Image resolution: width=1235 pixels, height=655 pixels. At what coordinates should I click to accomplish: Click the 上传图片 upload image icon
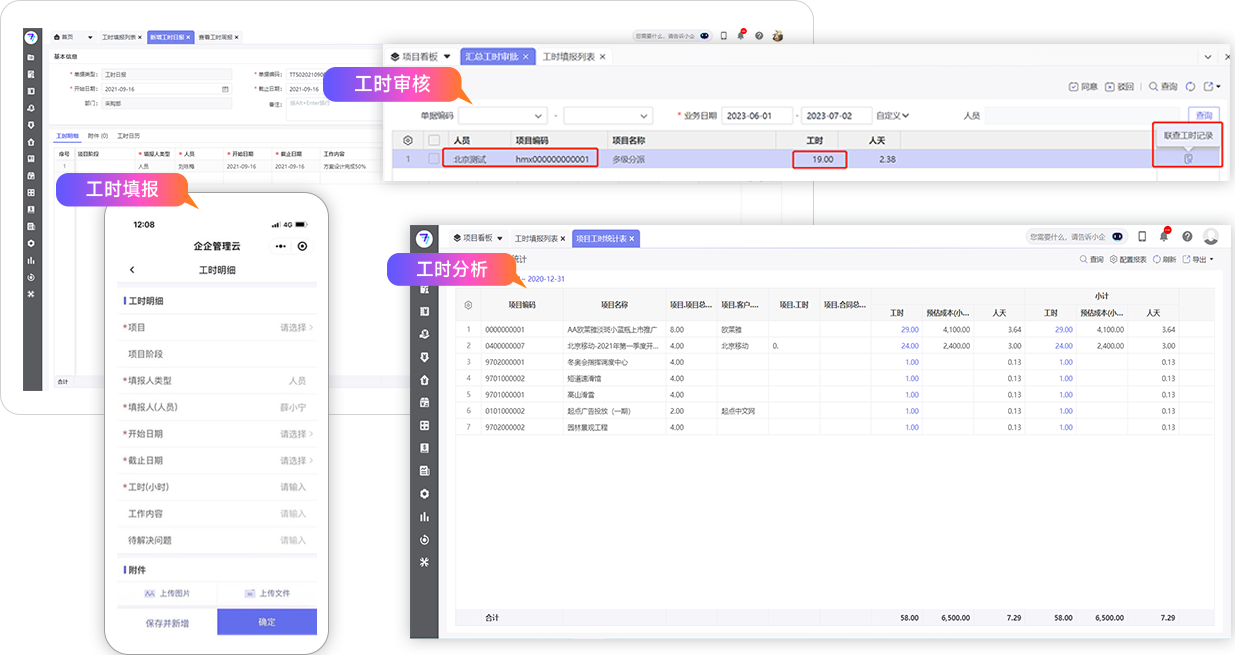click(150, 593)
